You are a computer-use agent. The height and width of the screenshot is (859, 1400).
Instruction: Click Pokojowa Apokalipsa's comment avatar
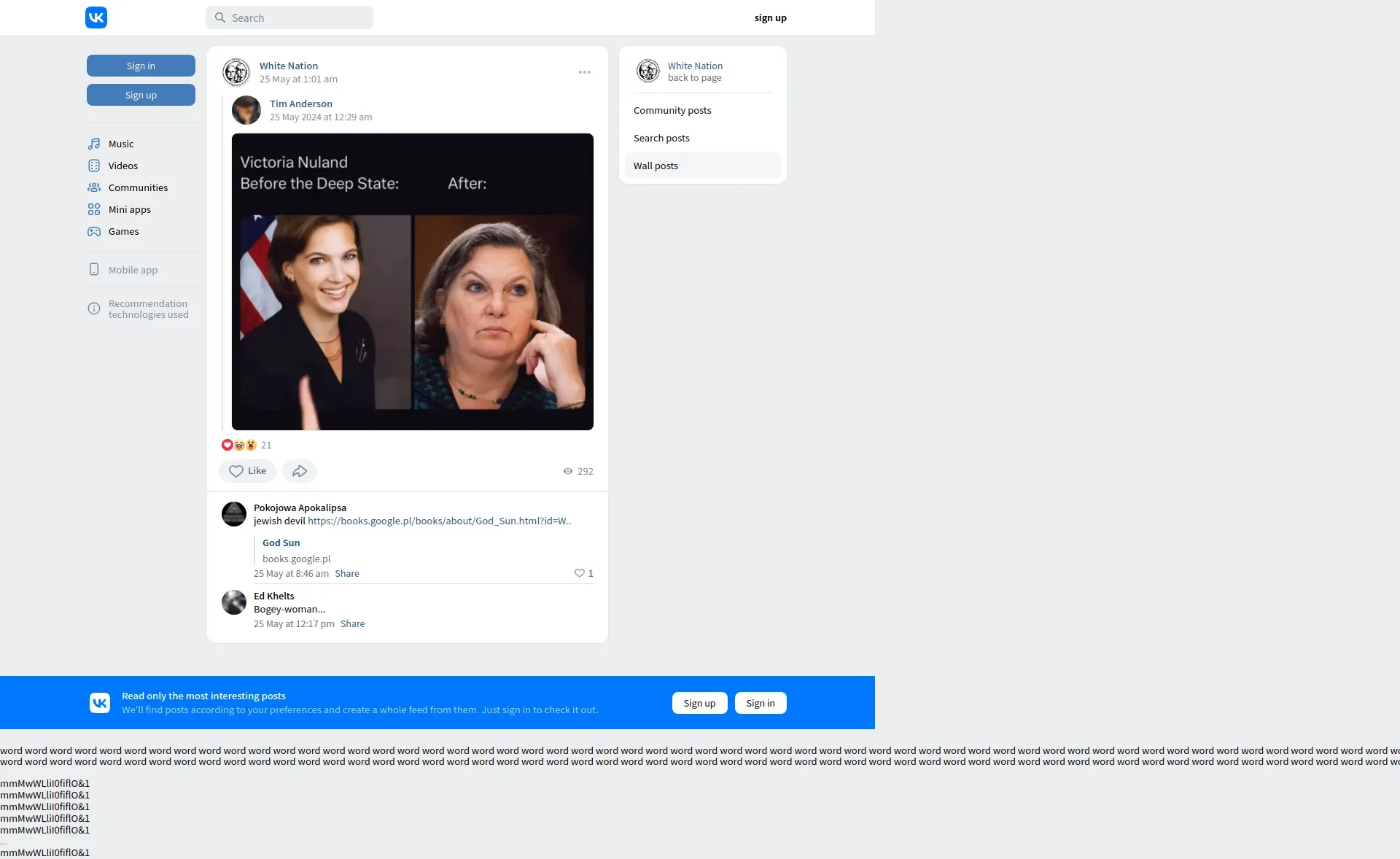tap(234, 514)
